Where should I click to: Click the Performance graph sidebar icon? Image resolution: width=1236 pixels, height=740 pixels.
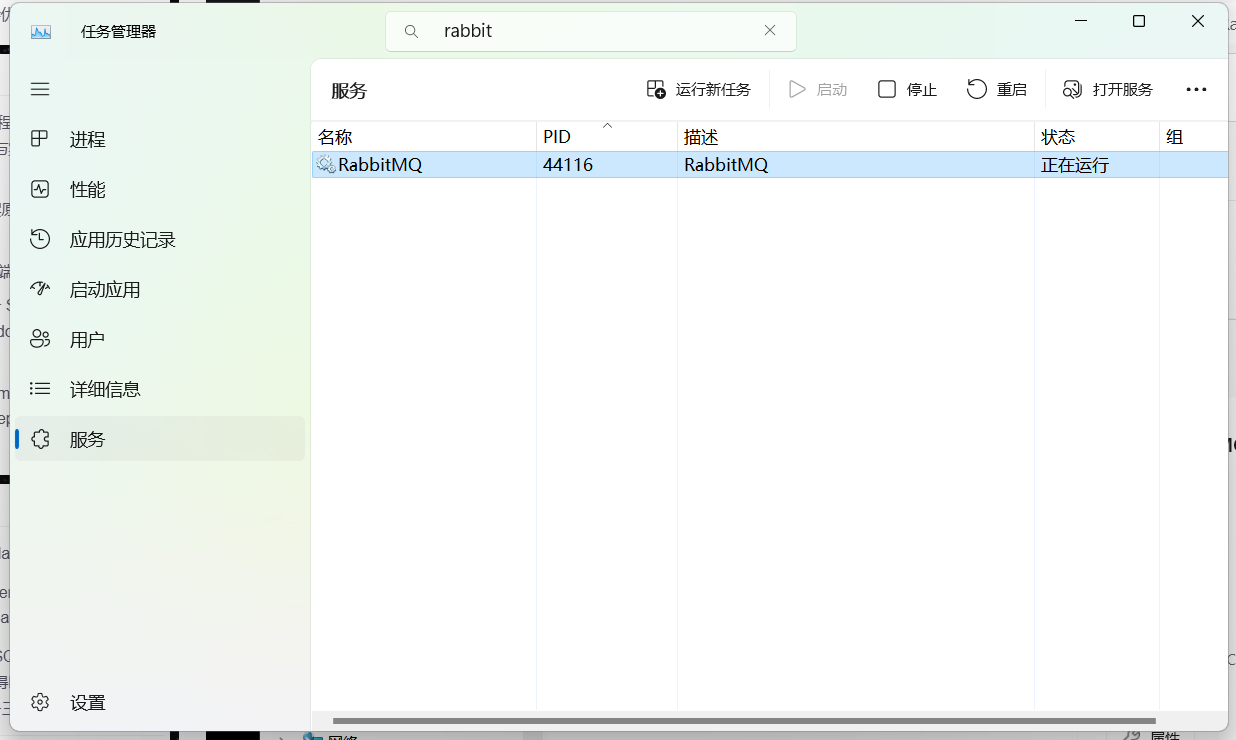(40, 189)
